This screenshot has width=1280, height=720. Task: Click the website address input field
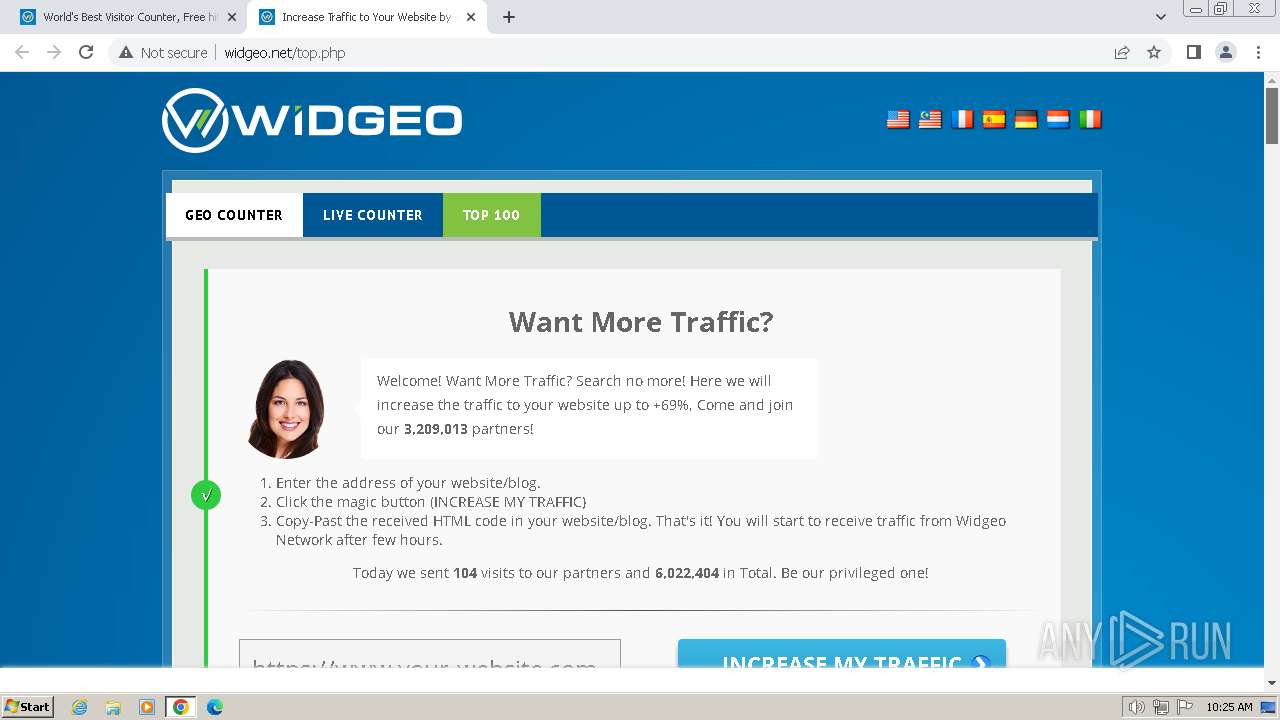pyautogui.click(x=430, y=654)
